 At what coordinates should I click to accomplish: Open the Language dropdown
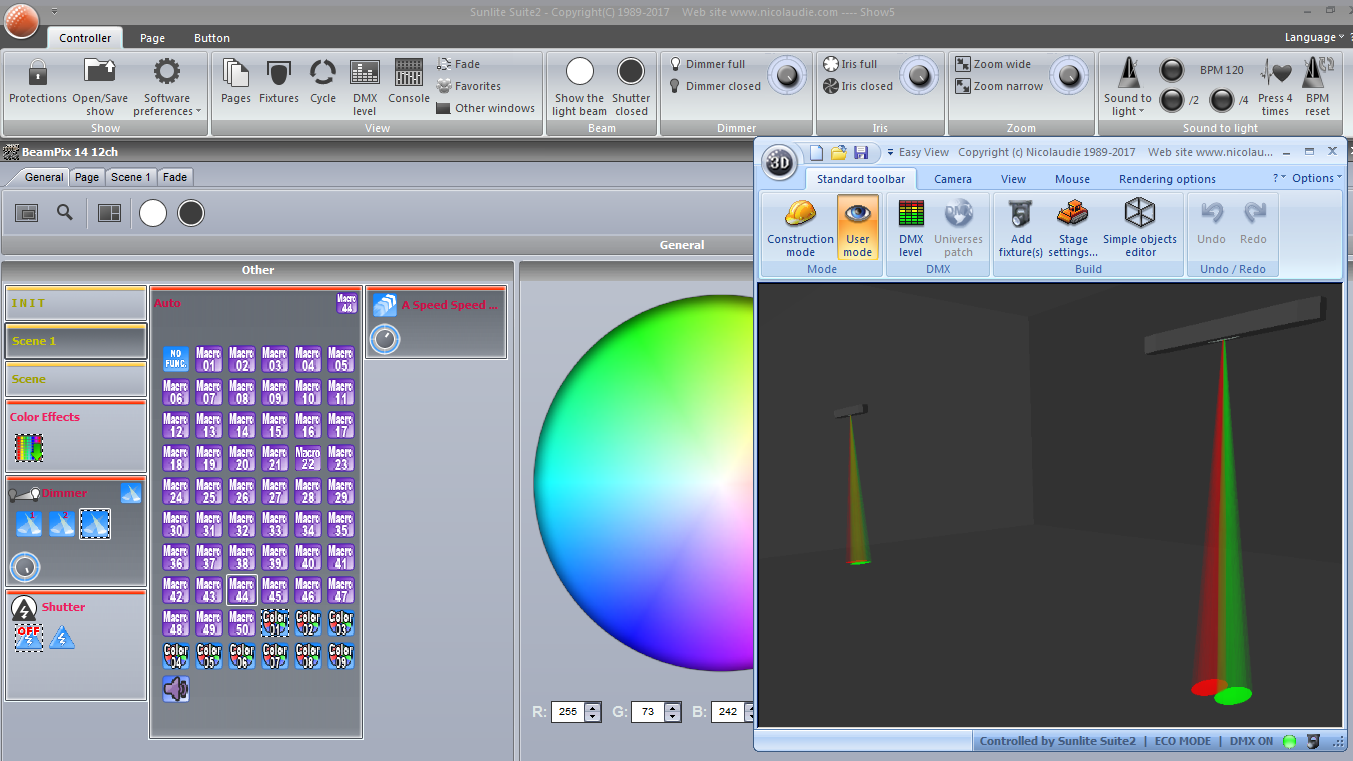point(1314,37)
